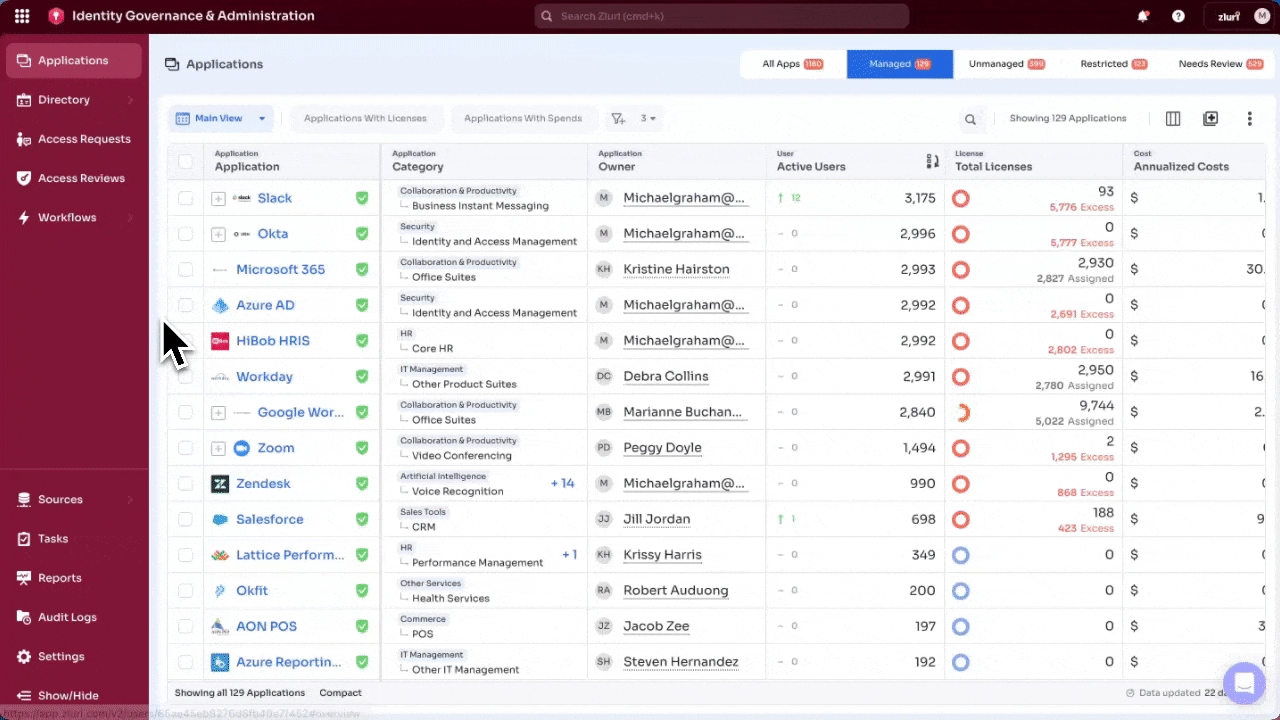Open the Main View dropdown

click(221, 118)
